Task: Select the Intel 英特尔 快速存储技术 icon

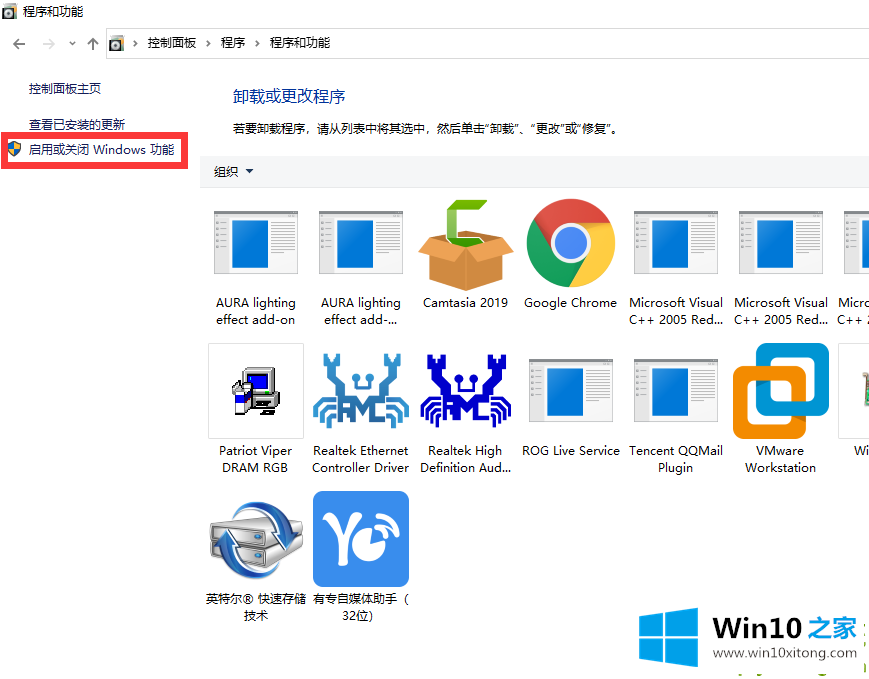Action: (x=255, y=540)
